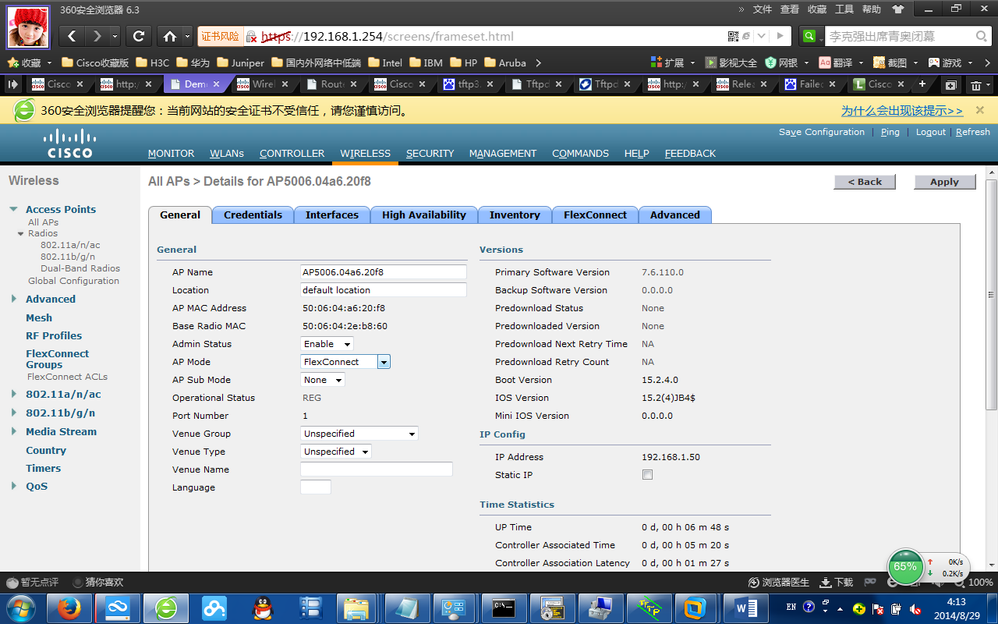The width and height of the screenshot is (998, 624).
Task: Open the Admin Status dropdown
Action: (327, 344)
